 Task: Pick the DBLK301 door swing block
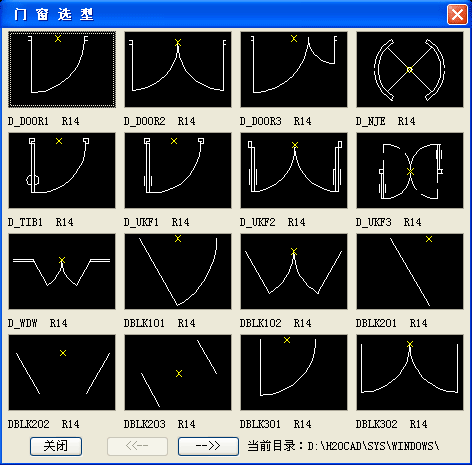tap(294, 372)
